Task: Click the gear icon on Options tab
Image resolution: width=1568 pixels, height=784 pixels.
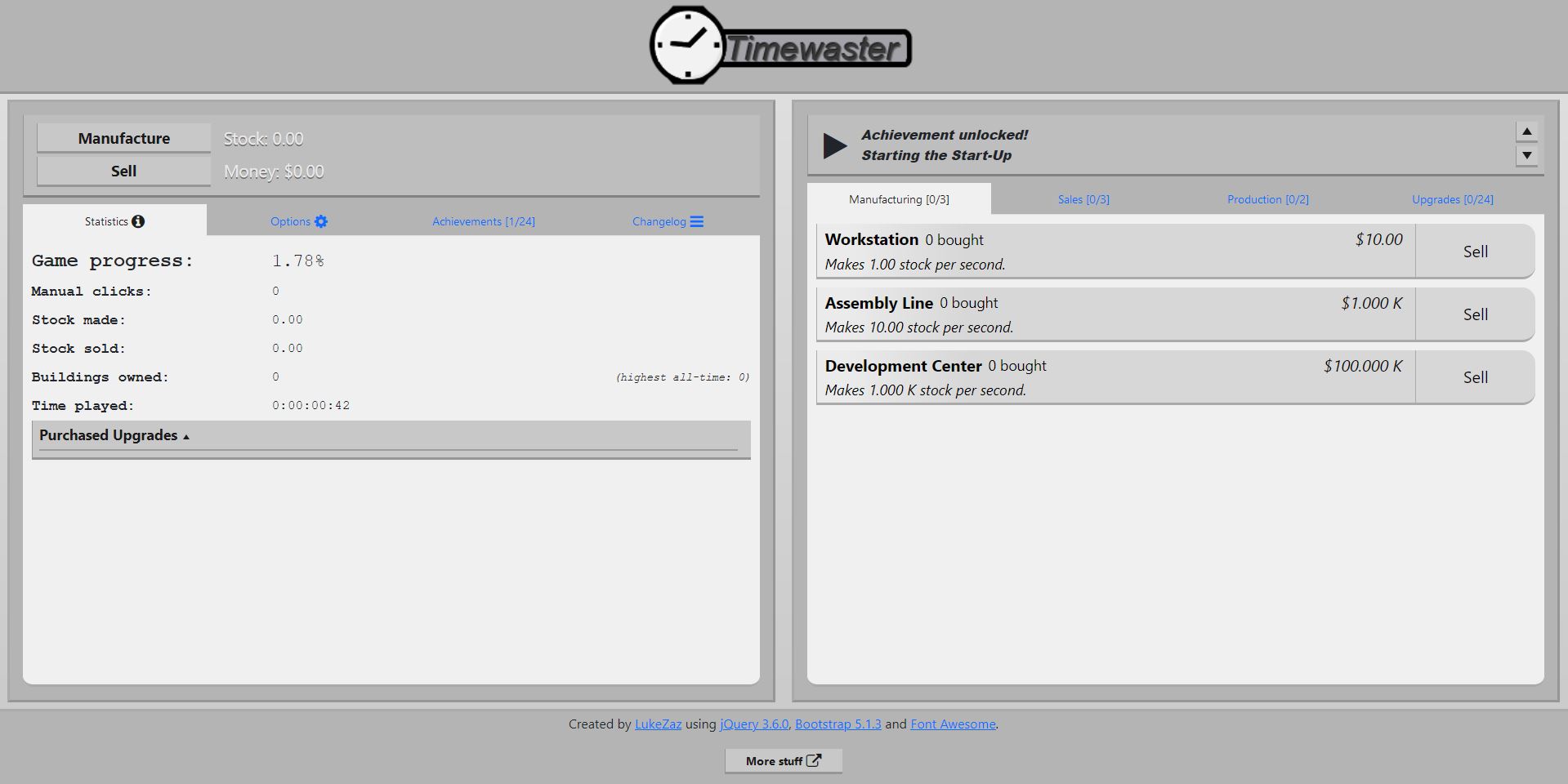Action: tap(321, 221)
